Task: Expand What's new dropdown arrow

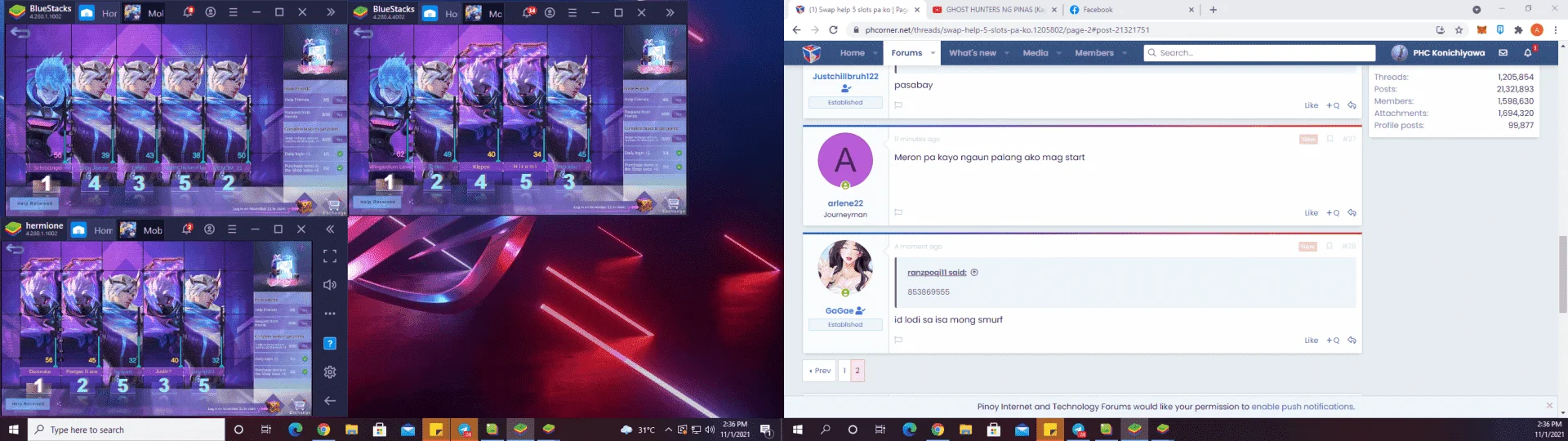Action: (1006, 53)
